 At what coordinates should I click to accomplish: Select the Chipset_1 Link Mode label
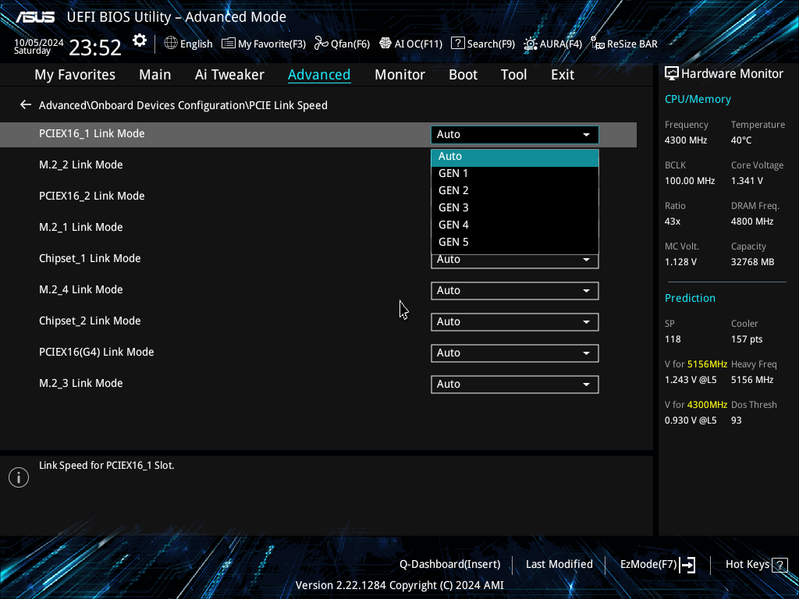point(90,258)
